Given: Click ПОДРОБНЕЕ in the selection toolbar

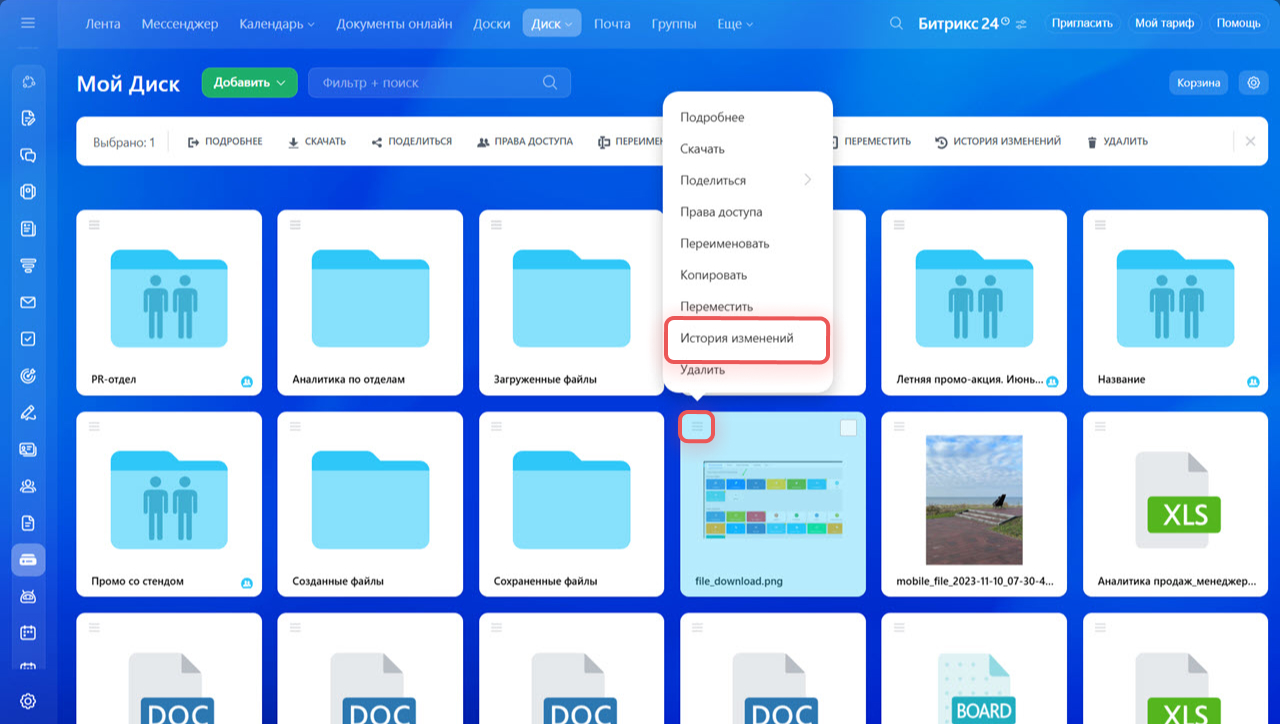Looking at the screenshot, I should (225, 142).
